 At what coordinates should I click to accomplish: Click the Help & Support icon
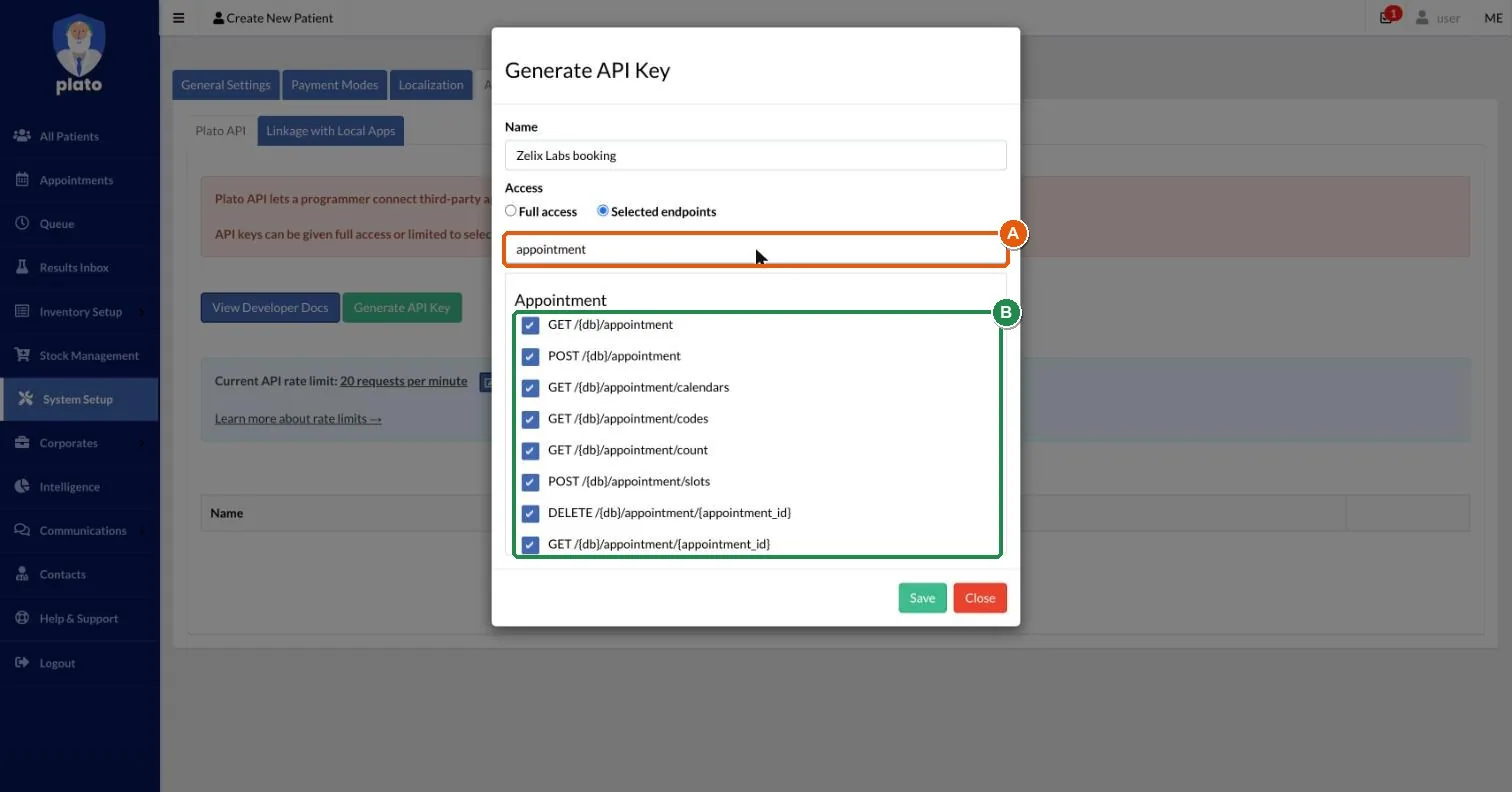pos(22,618)
